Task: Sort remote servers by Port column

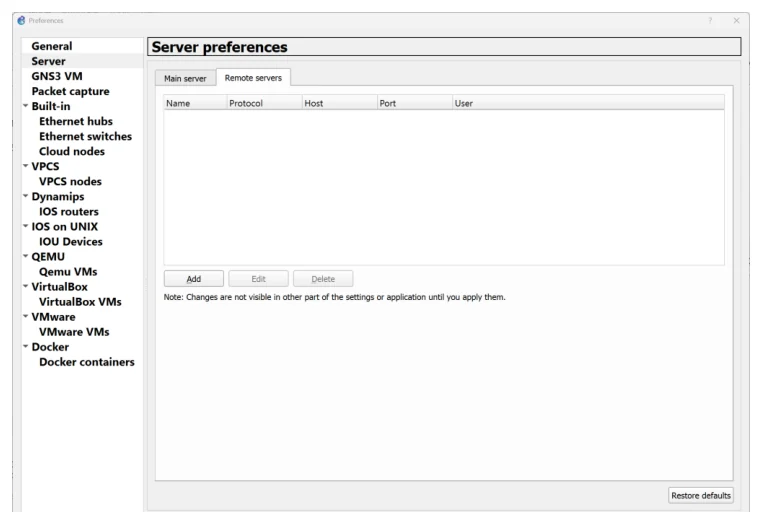Action: point(415,103)
